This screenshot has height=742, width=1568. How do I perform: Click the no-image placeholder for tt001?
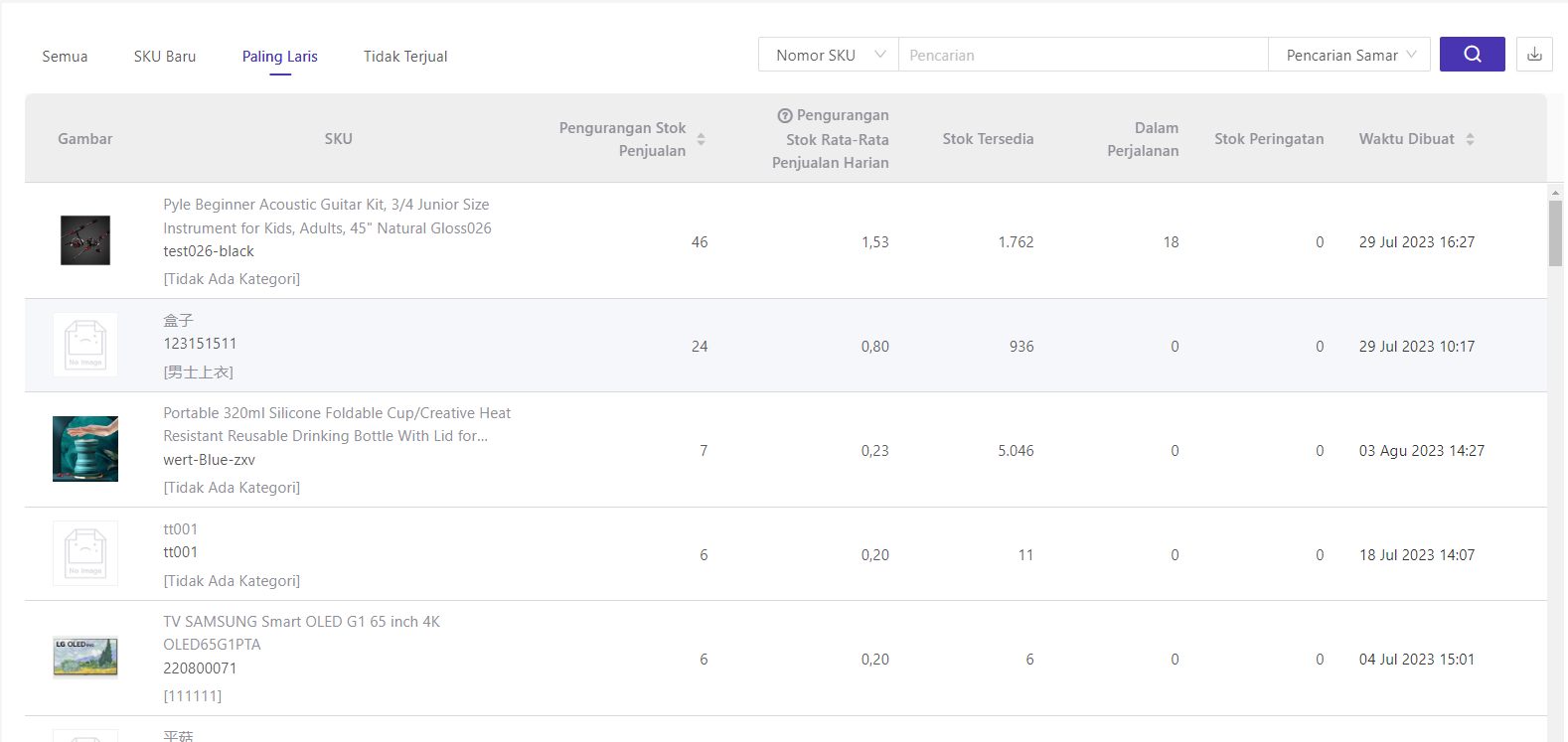[85, 553]
